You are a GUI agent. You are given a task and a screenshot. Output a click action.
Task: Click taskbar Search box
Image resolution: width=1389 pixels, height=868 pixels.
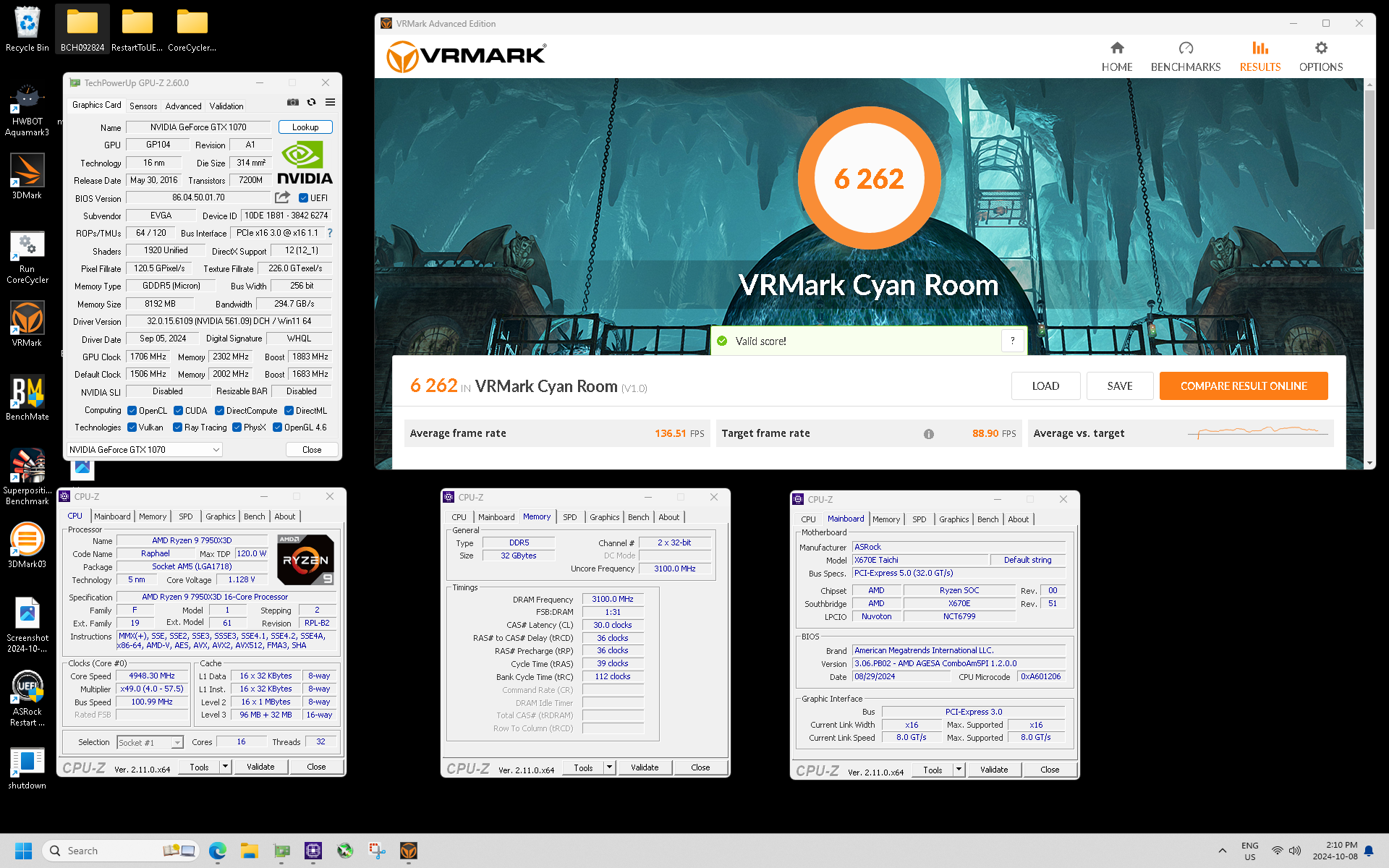(x=120, y=851)
